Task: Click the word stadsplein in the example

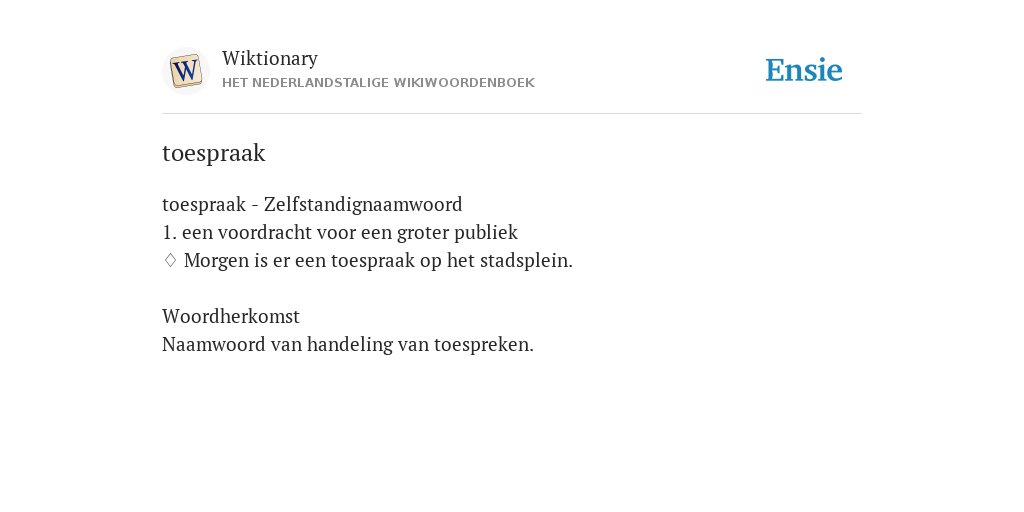Action: (526, 261)
